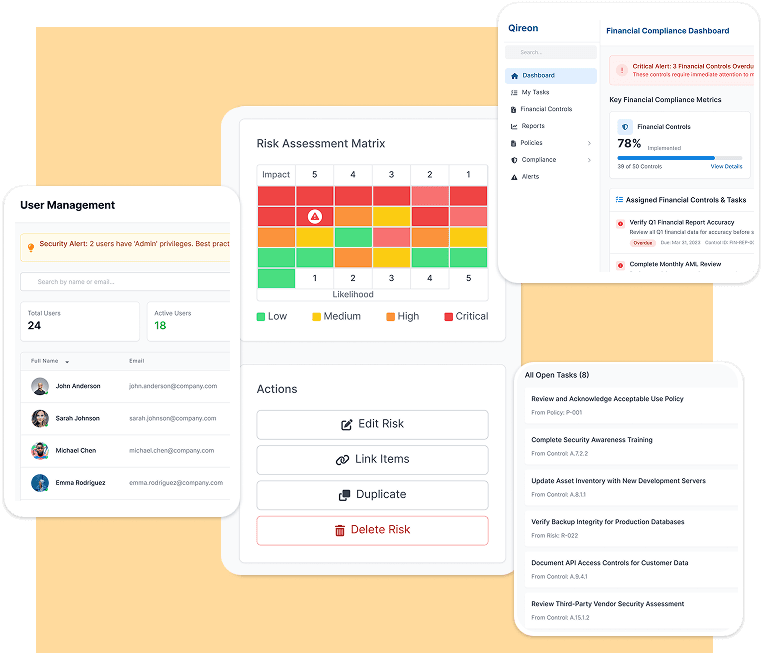Click the chain icon on Link Items

343,460
